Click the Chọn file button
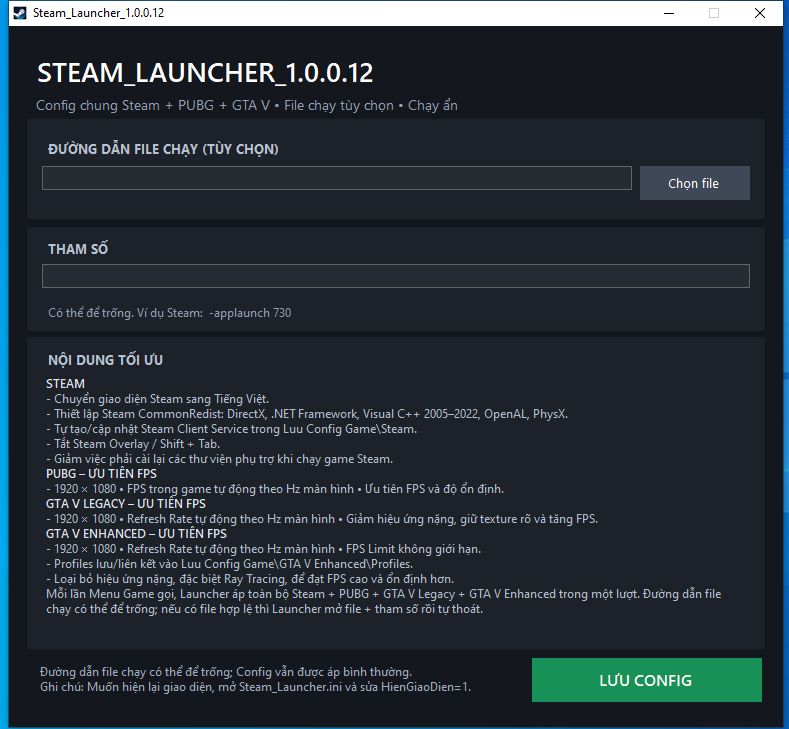789x729 pixels. (694, 183)
